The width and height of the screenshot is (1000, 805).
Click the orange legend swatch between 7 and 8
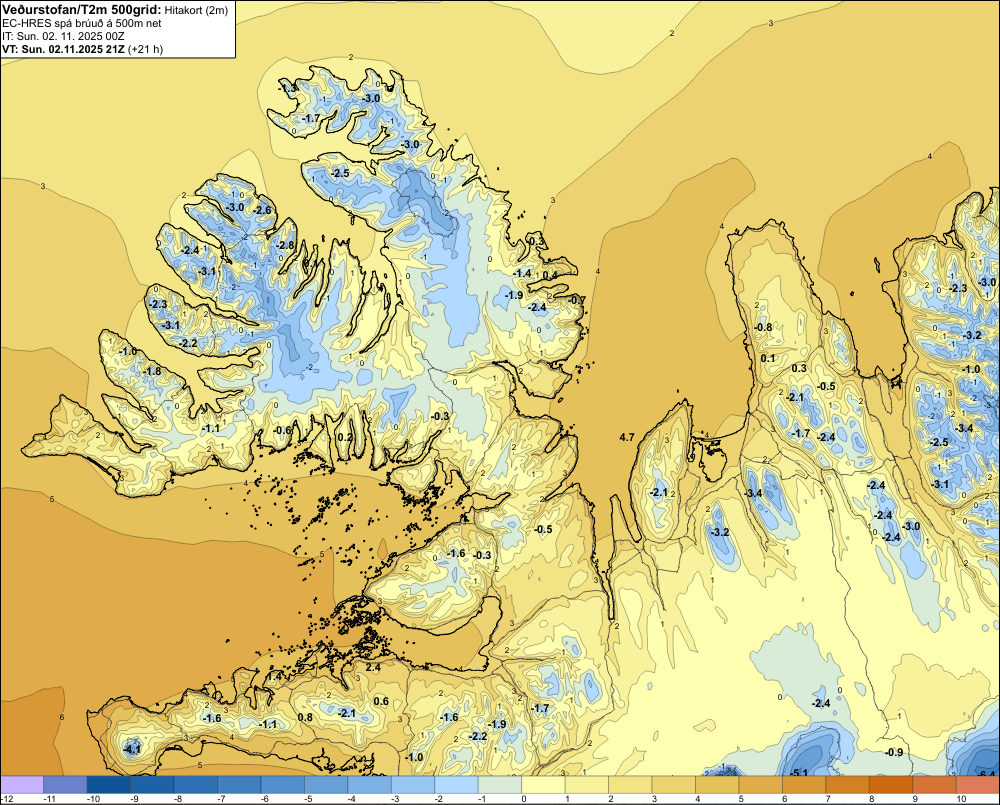coord(848,784)
